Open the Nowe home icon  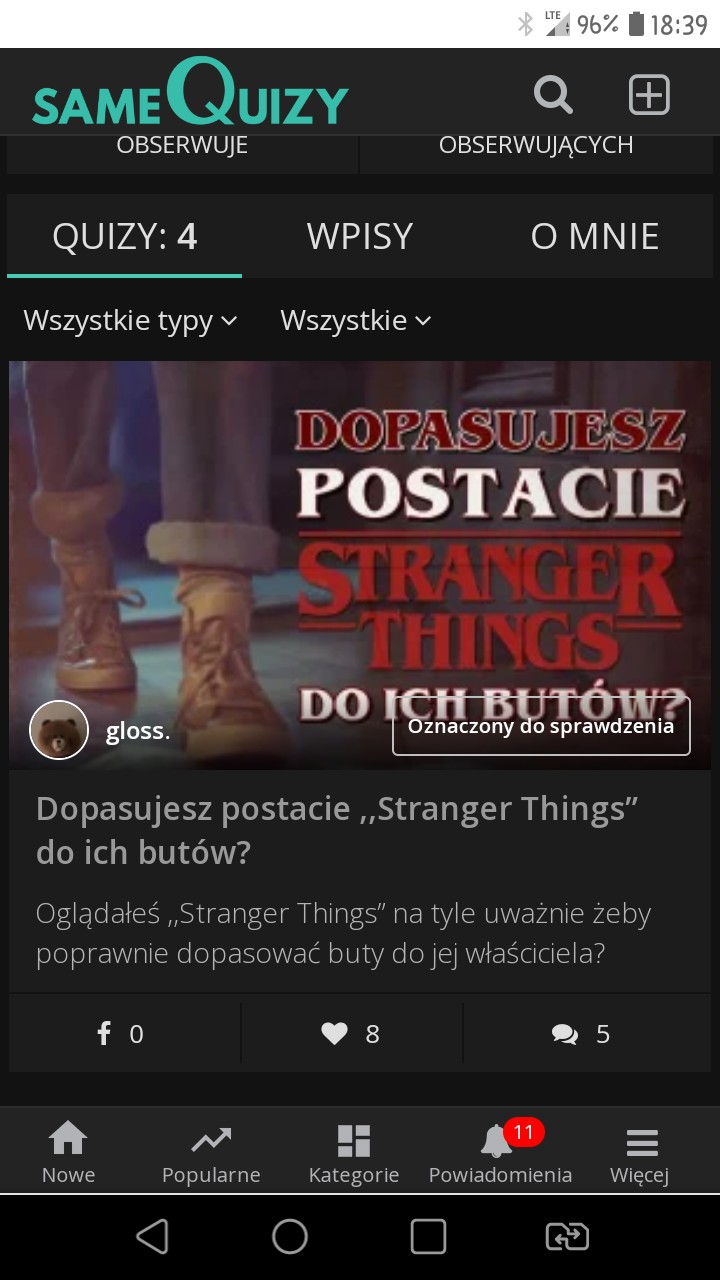(68, 1153)
